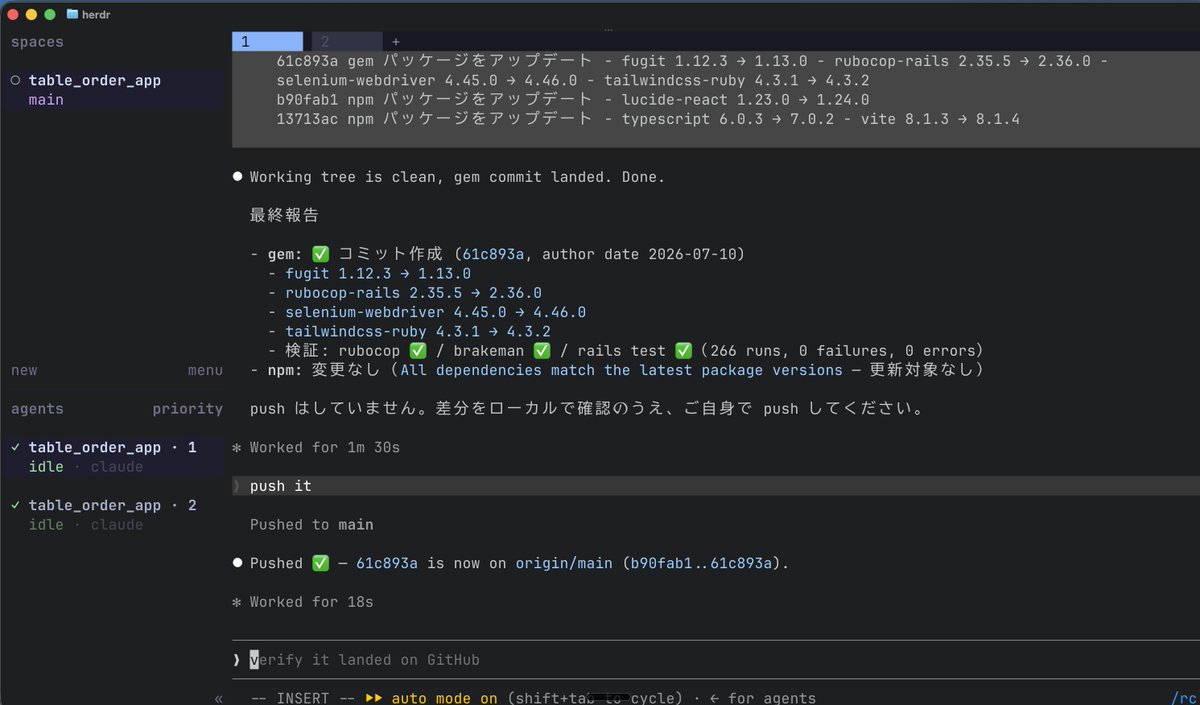Click the ellipsis at the top of the window
Screen dimensions: 1200x705
click(x=609, y=29)
